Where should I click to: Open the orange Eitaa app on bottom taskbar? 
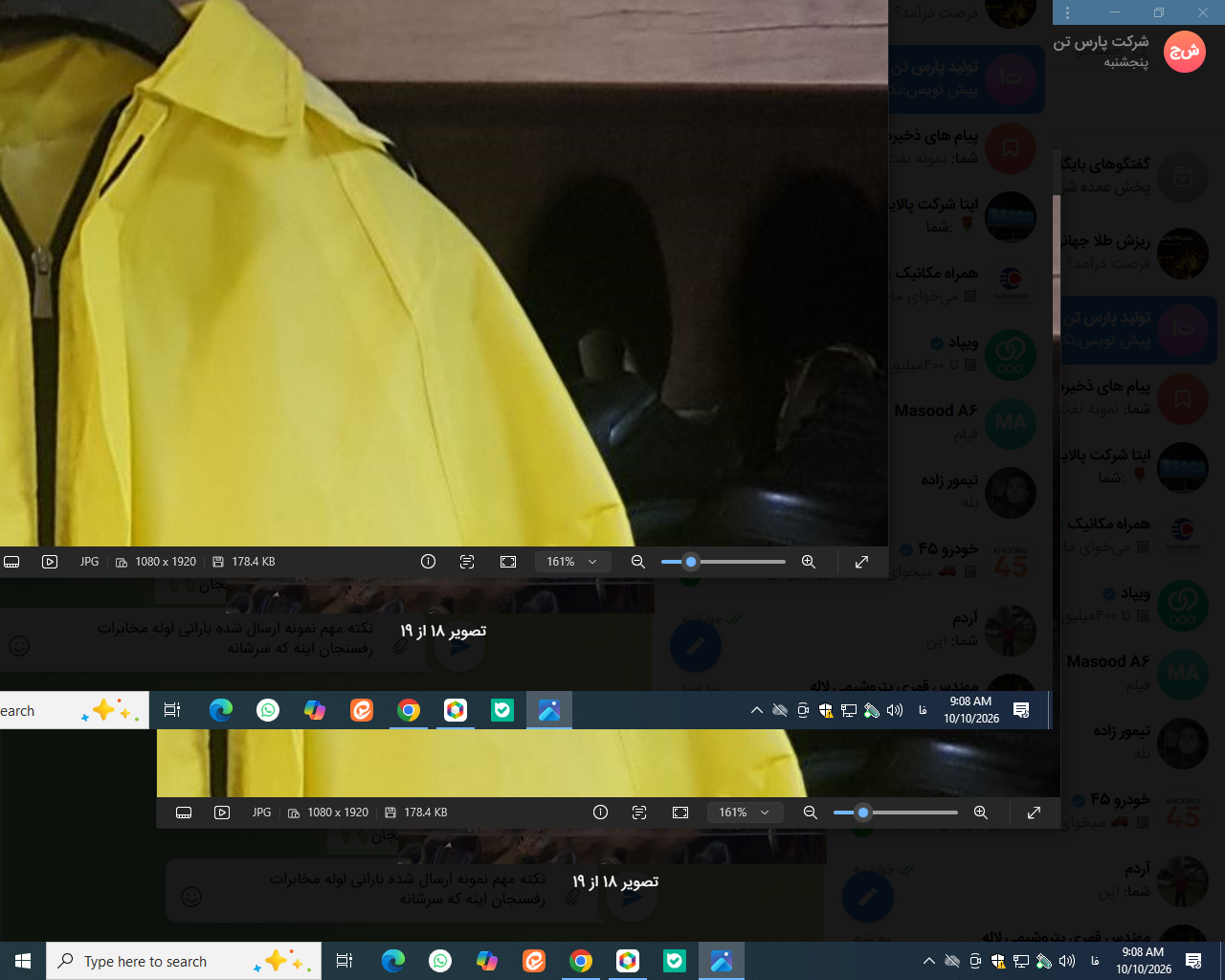534,961
